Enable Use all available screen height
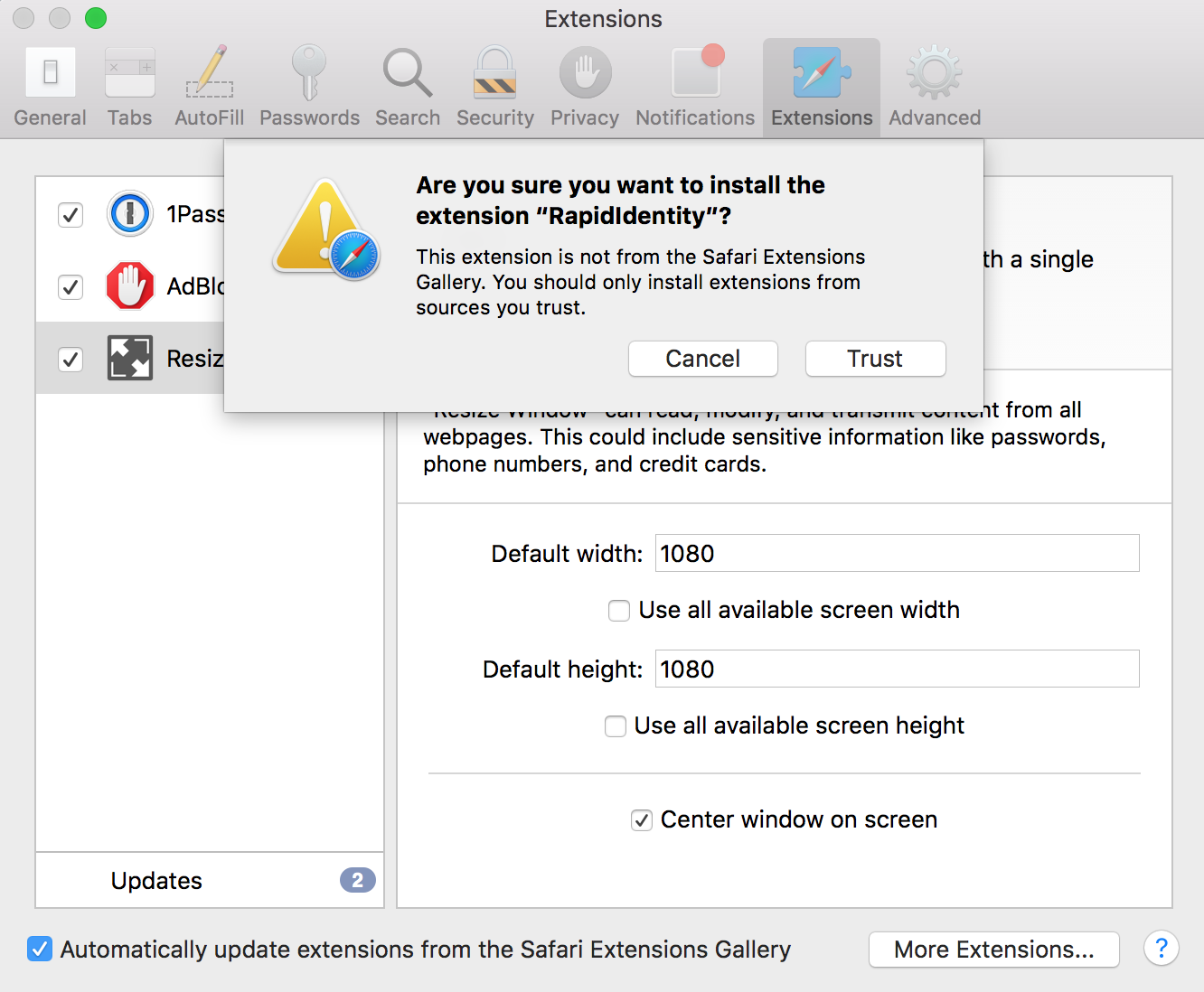Image resolution: width=1204 pixels, height=992 pixels. 616,726
